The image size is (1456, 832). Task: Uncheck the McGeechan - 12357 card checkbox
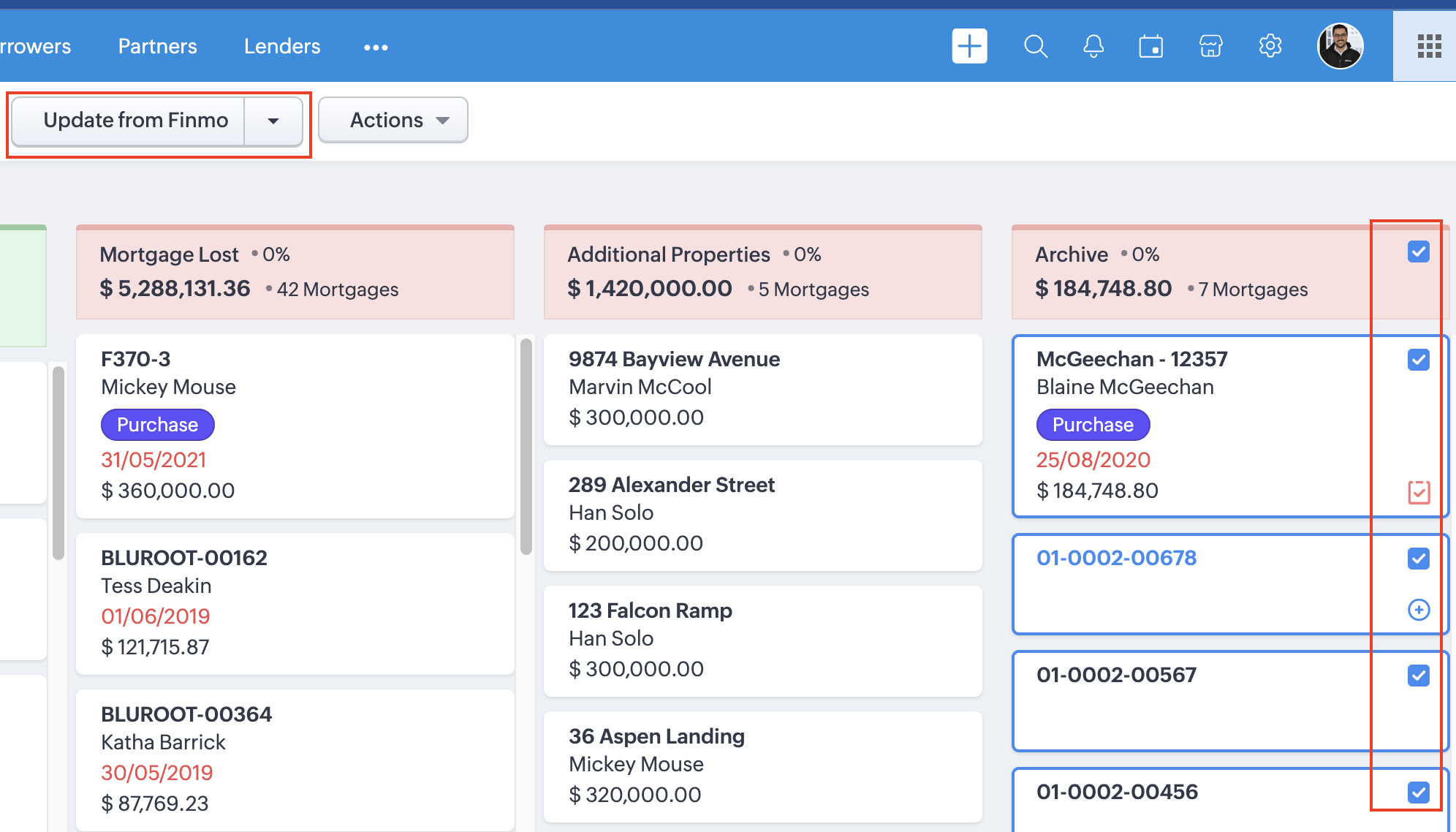(x=1419, y=360)
